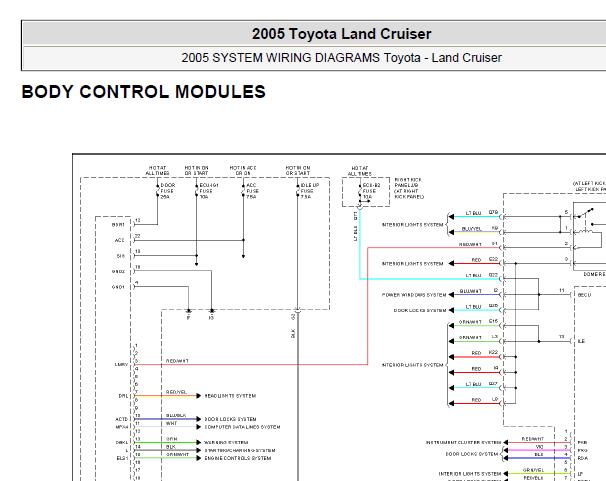Click 'HOT AT ALL TIMES' above DOOR fuse
Image resolution: width=606 pixels, height=481 pixels.
coord(157,170)
